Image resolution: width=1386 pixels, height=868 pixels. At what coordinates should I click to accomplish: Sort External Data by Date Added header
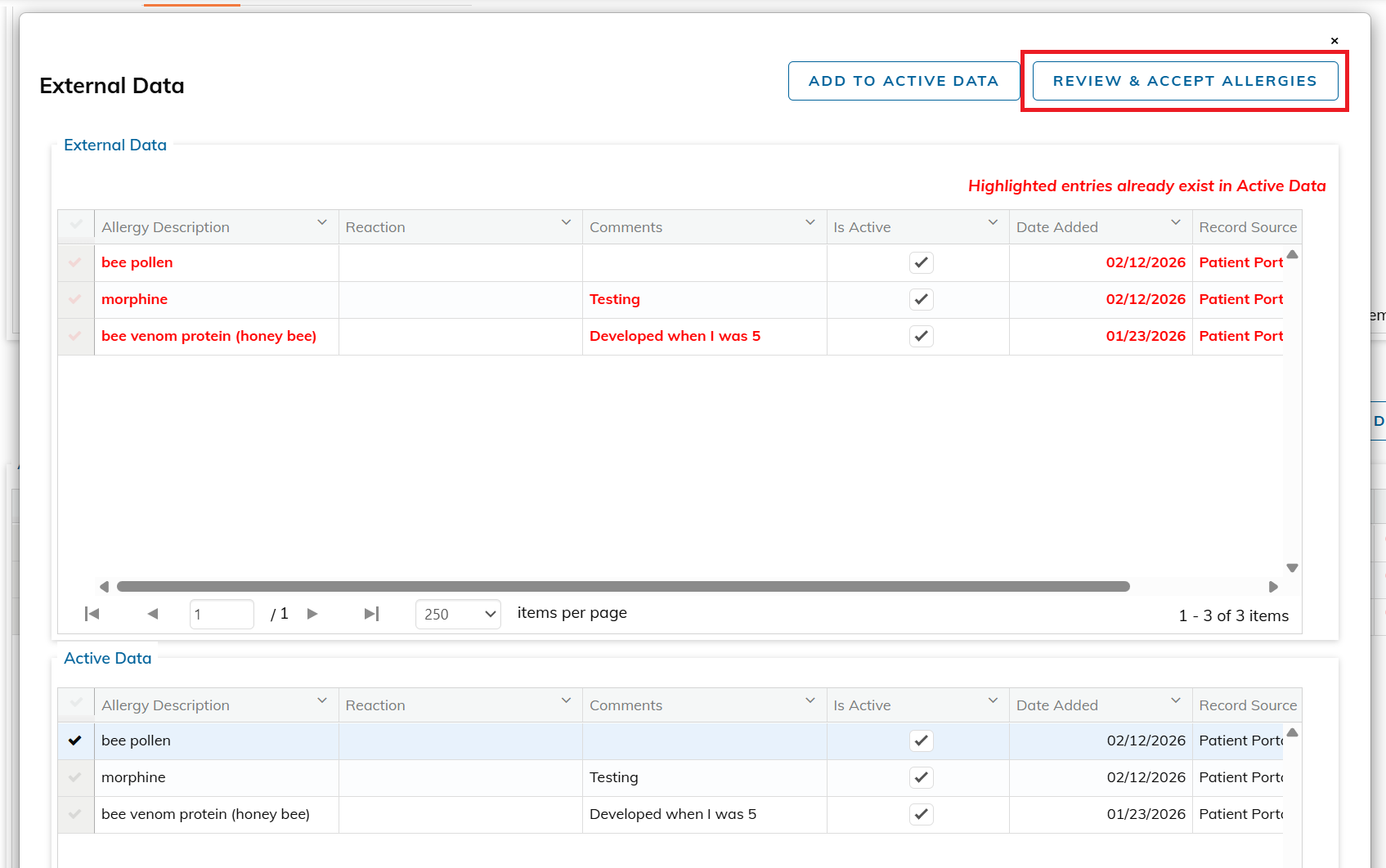pos(1056,227)
